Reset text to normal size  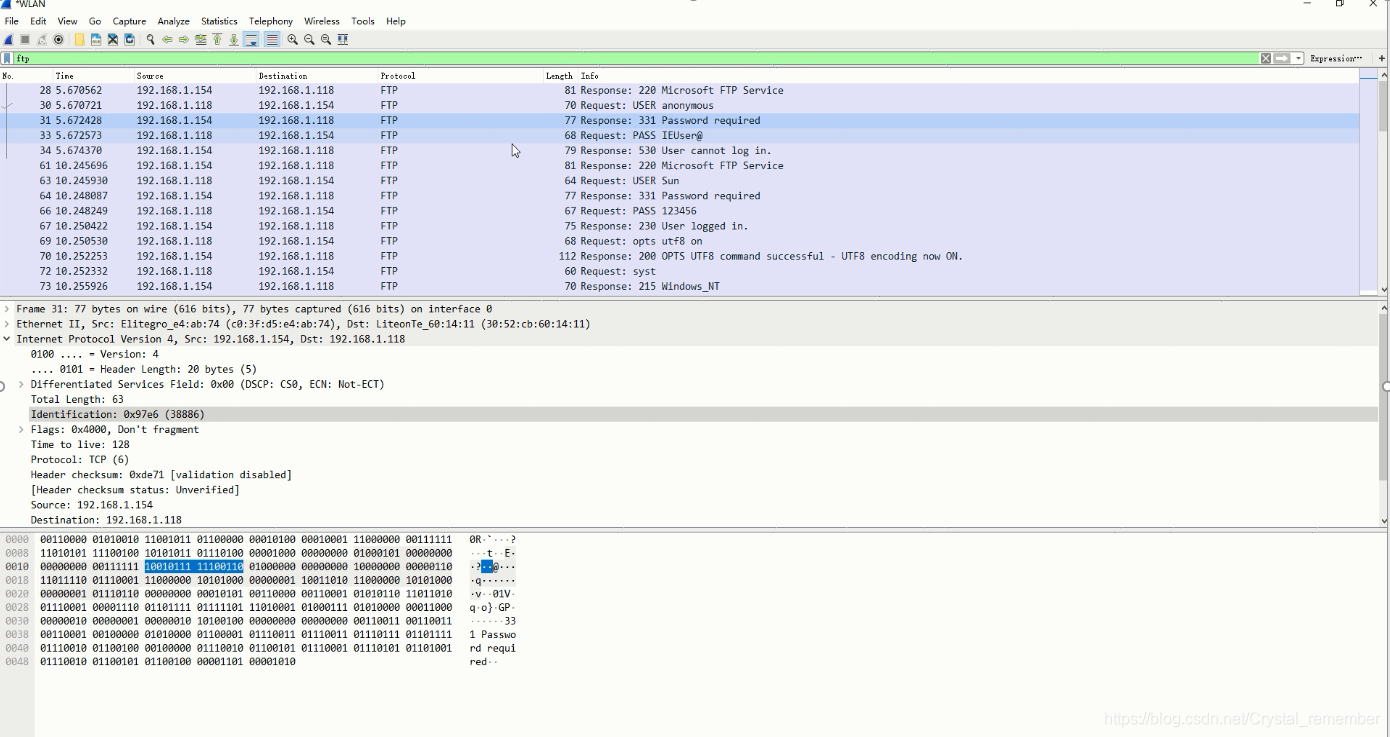[x=326, y=40]
